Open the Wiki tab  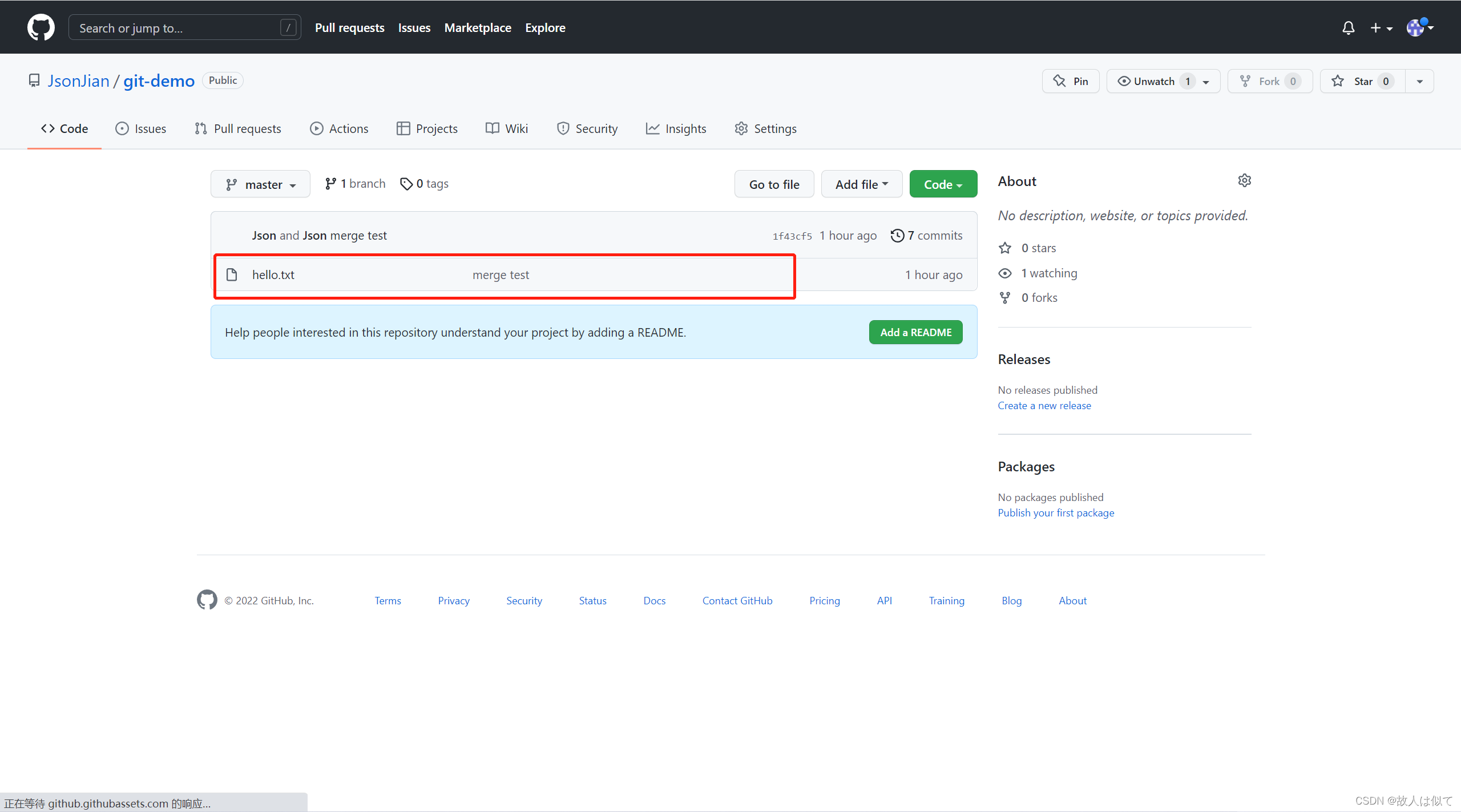point(507,128)
